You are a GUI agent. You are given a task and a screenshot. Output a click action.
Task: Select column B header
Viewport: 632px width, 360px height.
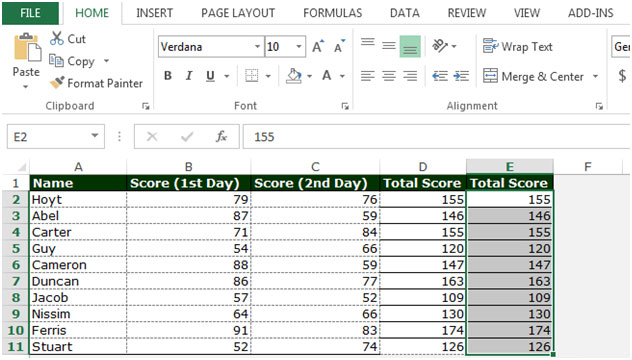189,167
